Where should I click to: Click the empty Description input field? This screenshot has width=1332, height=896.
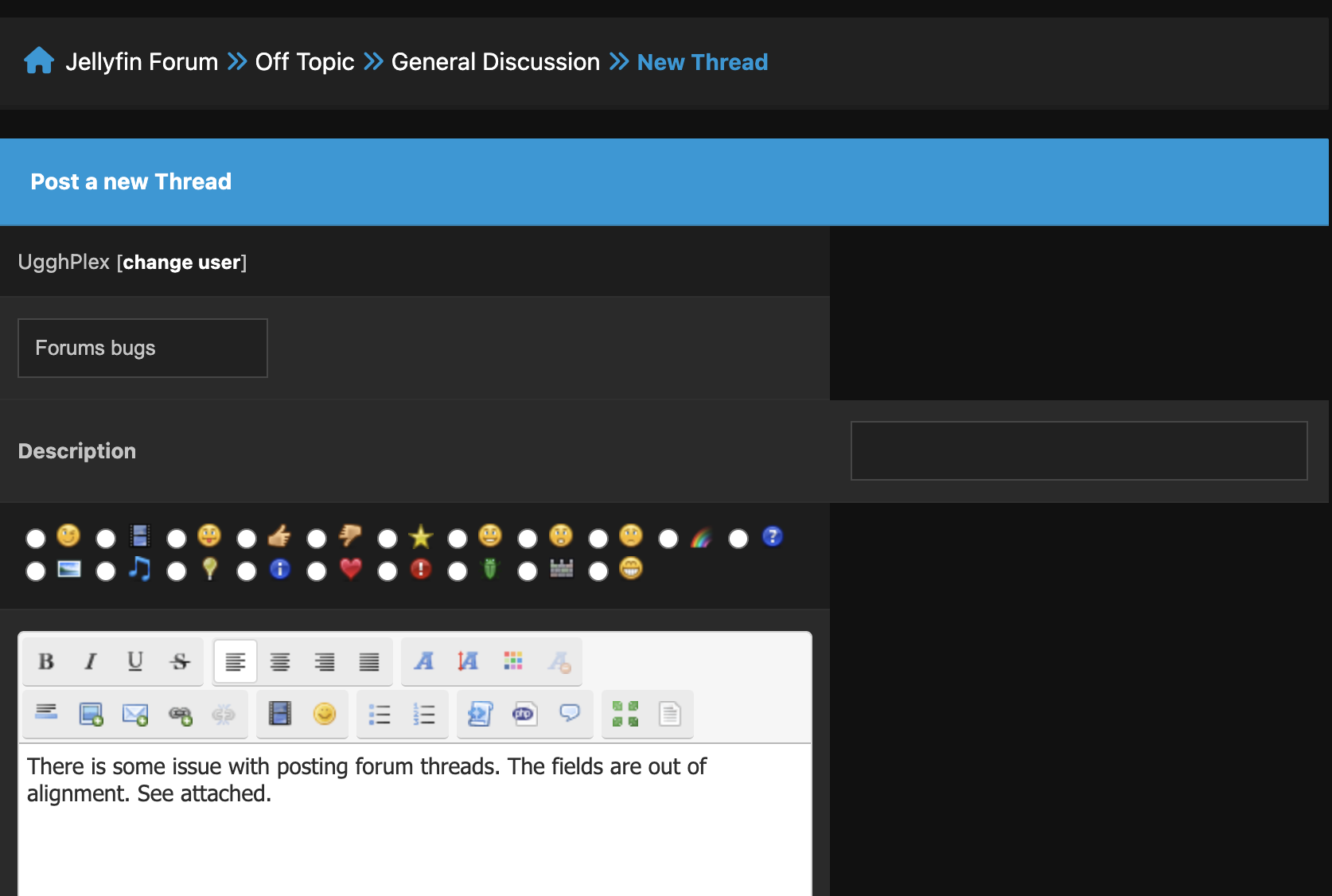(x=1078, y=450)
